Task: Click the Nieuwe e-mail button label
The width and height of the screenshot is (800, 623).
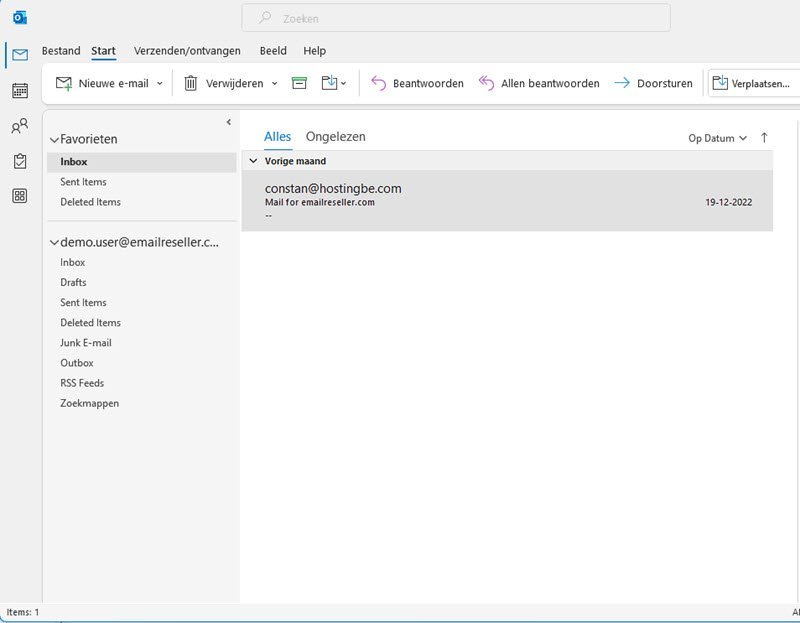Action: coord(114,84)
